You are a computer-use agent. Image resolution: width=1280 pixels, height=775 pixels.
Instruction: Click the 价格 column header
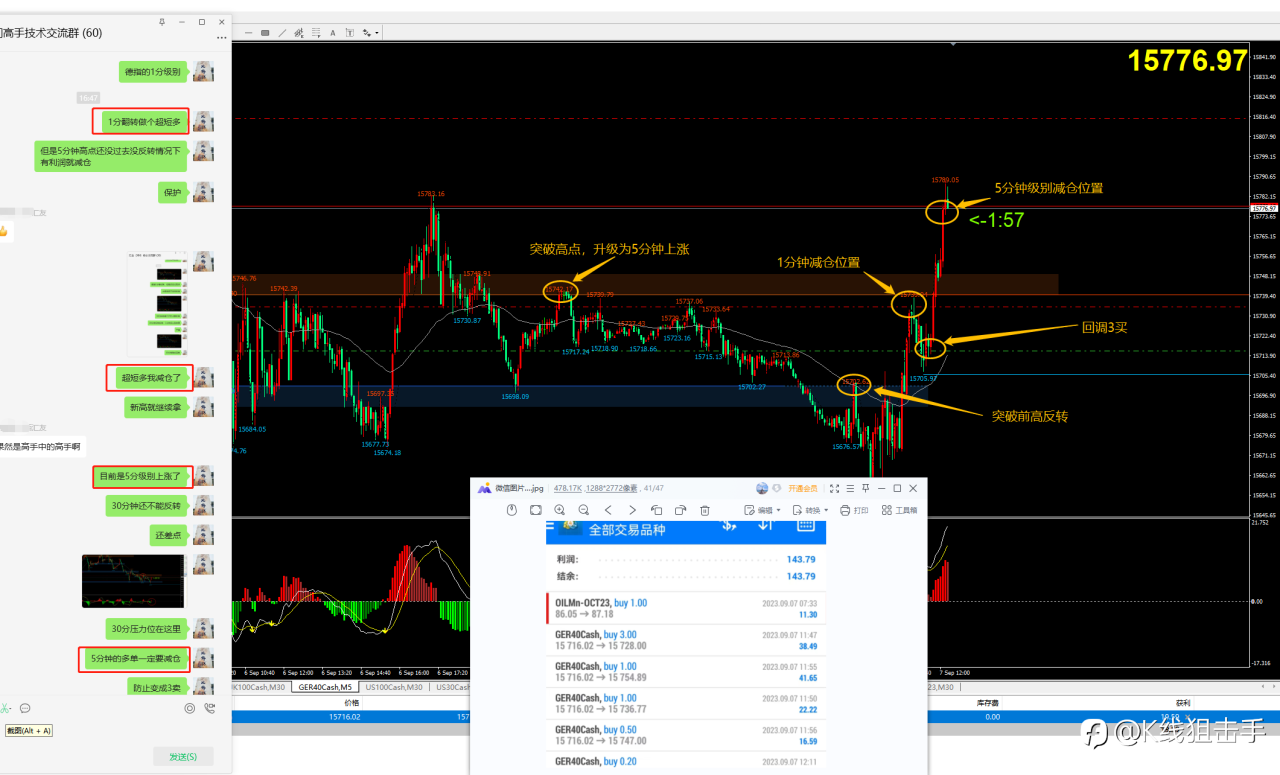pos(351,703)
